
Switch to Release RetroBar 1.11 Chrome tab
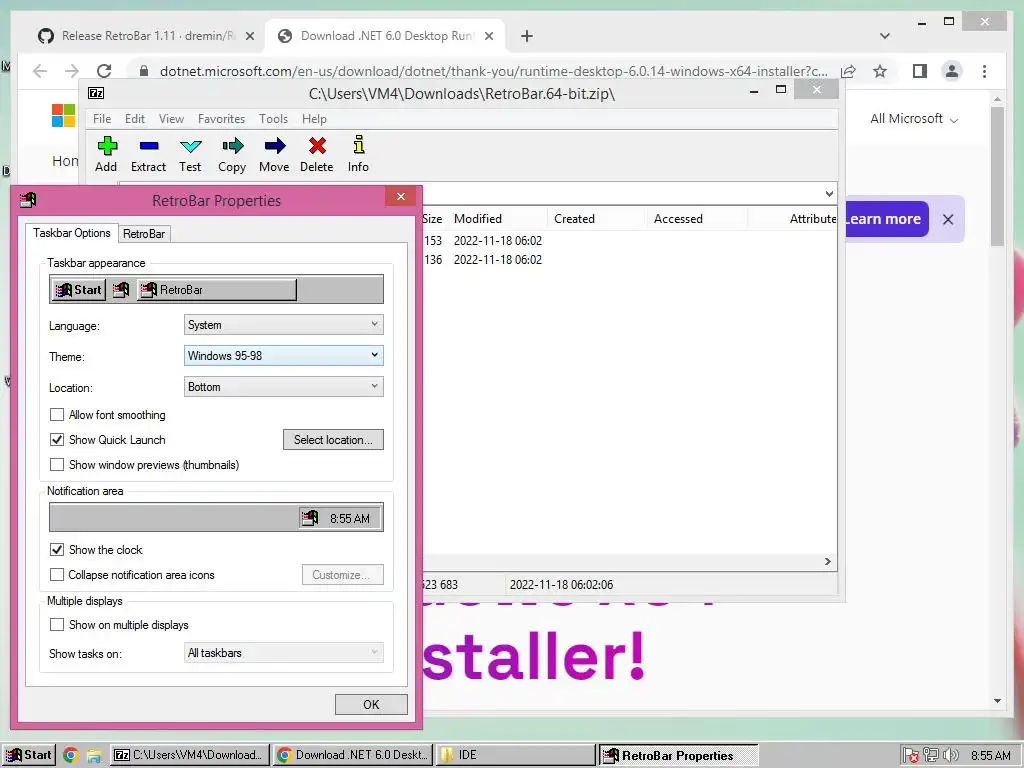(x=146, y=36)
